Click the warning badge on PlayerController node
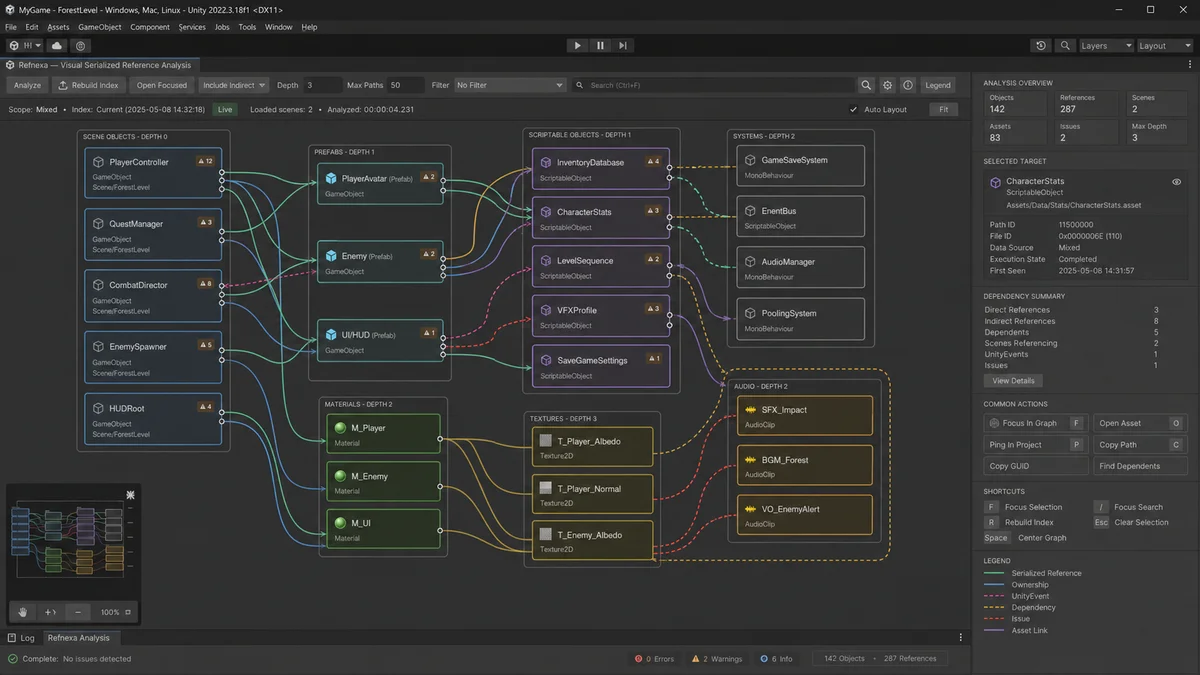The width and height of the screenshot is (1200, 675). coord(206,161)
